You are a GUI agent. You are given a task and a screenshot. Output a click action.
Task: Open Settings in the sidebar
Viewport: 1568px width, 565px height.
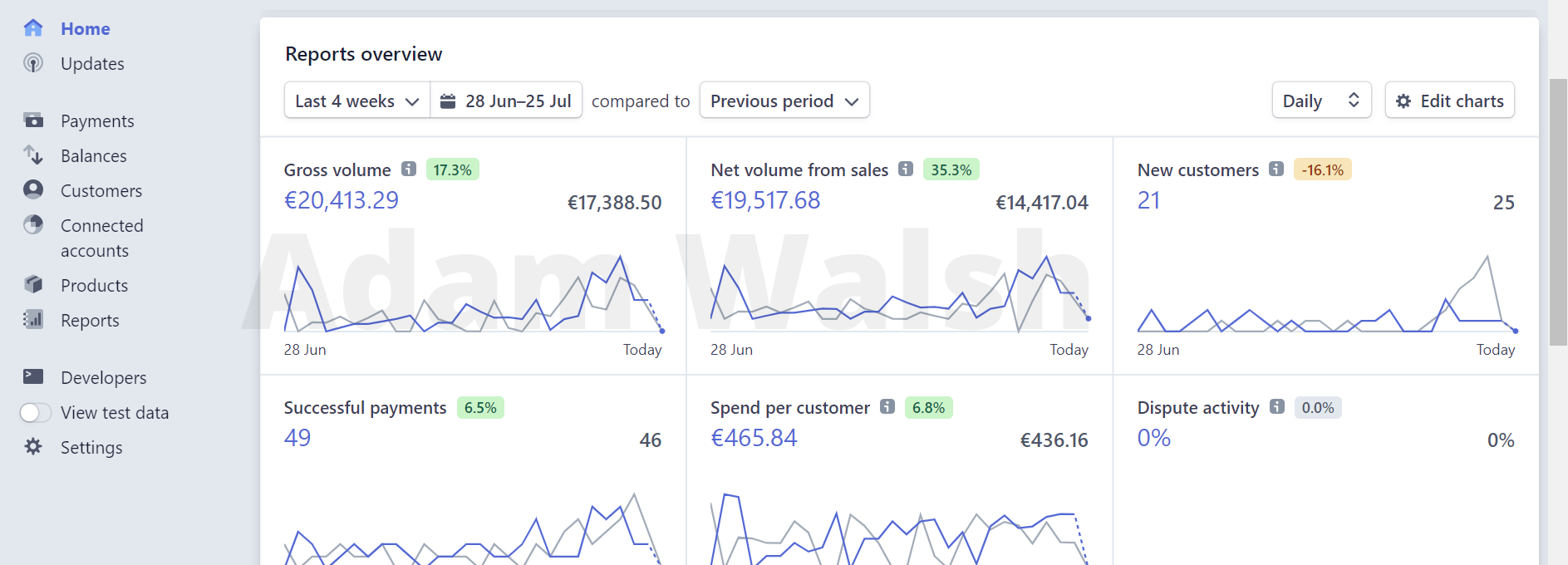pyautogui.click(x=91, y=448)
